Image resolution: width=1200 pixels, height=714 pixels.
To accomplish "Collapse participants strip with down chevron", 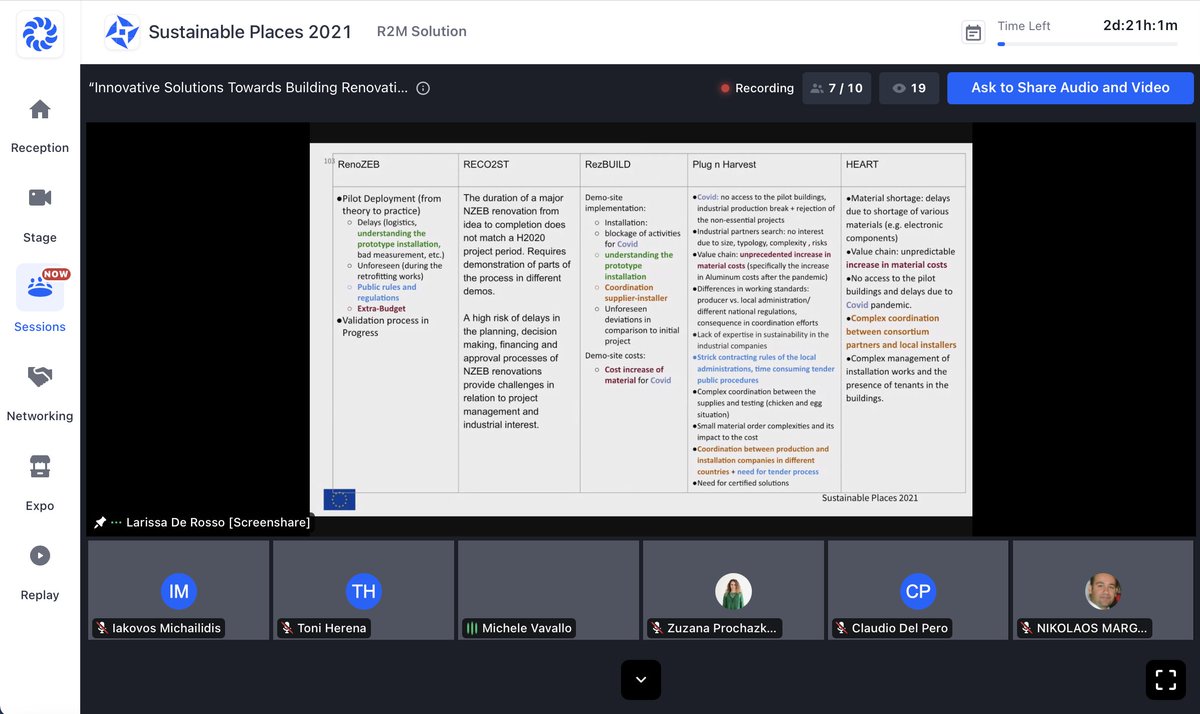I will (x=641, y=680).
